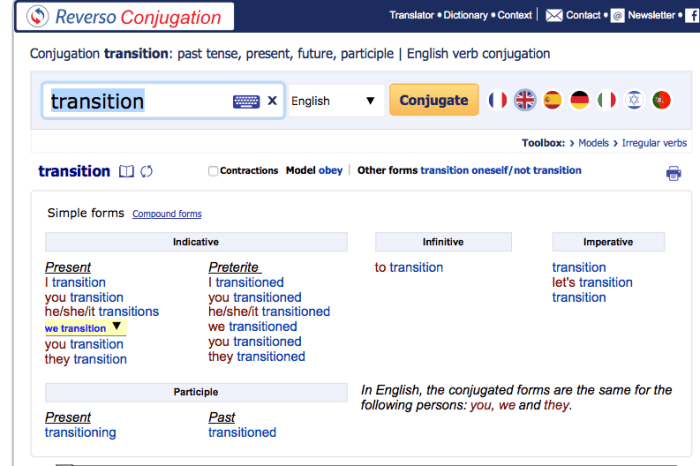
Task: Open the English language dropdown
Action: [334, 101]
